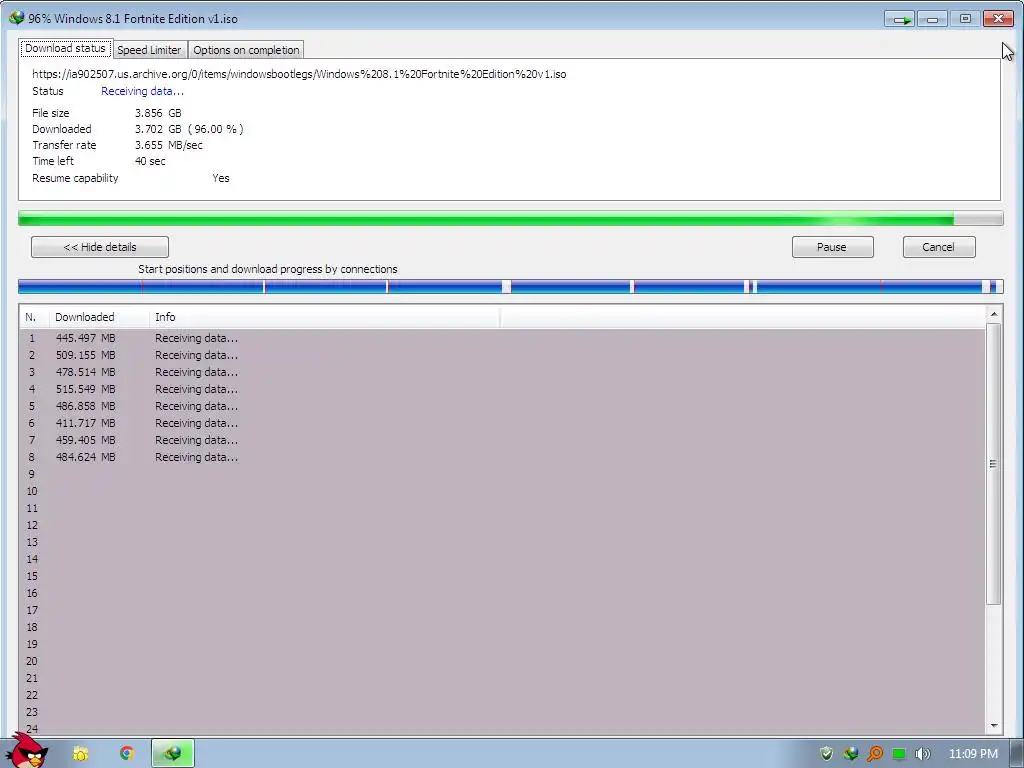The height and width of the screenshot is (768, 1024).
Task: Select connection row with 478.514 MB
Action: click(502, 372)
